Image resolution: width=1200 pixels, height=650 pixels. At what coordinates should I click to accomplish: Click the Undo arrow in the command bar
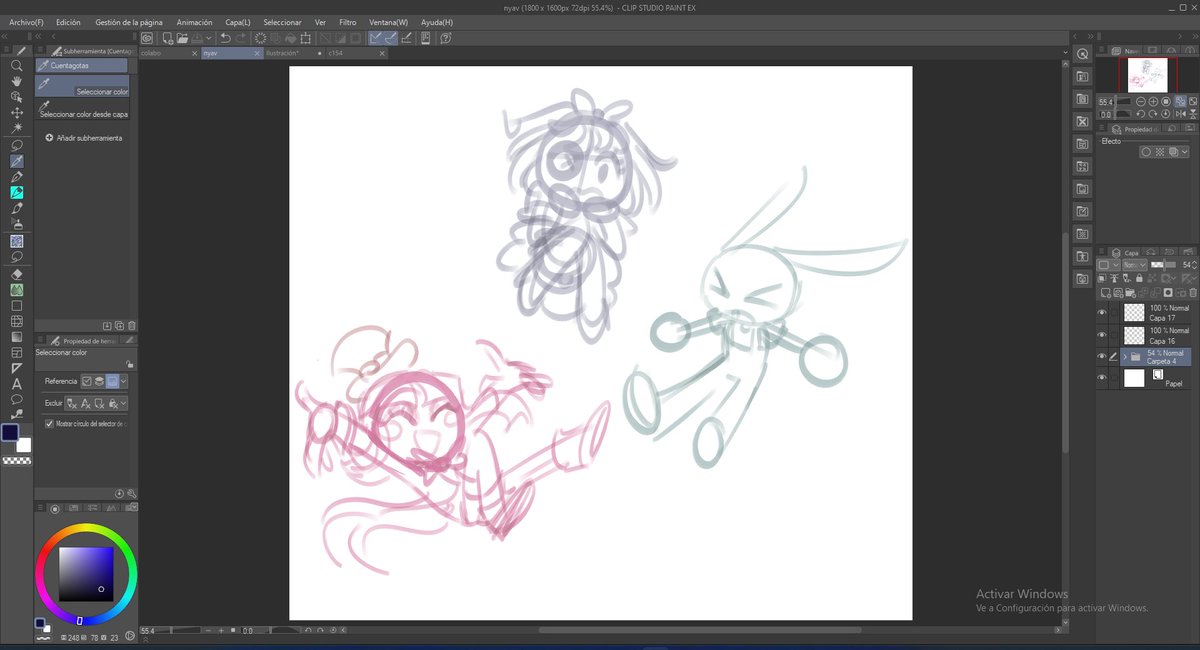pyautogui.click(x=225, y=38)
